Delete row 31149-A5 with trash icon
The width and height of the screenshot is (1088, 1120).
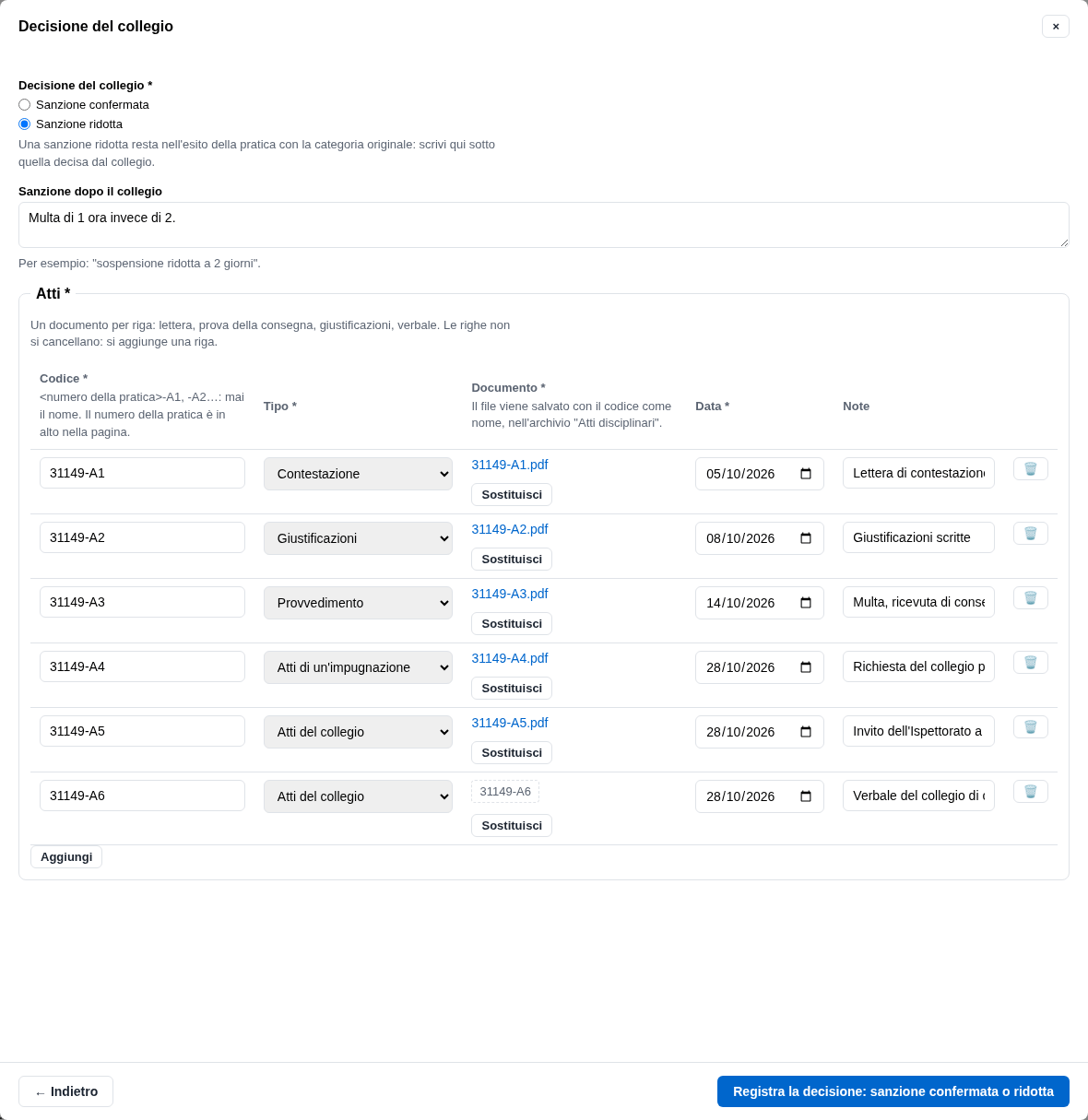click(1030, 727)
